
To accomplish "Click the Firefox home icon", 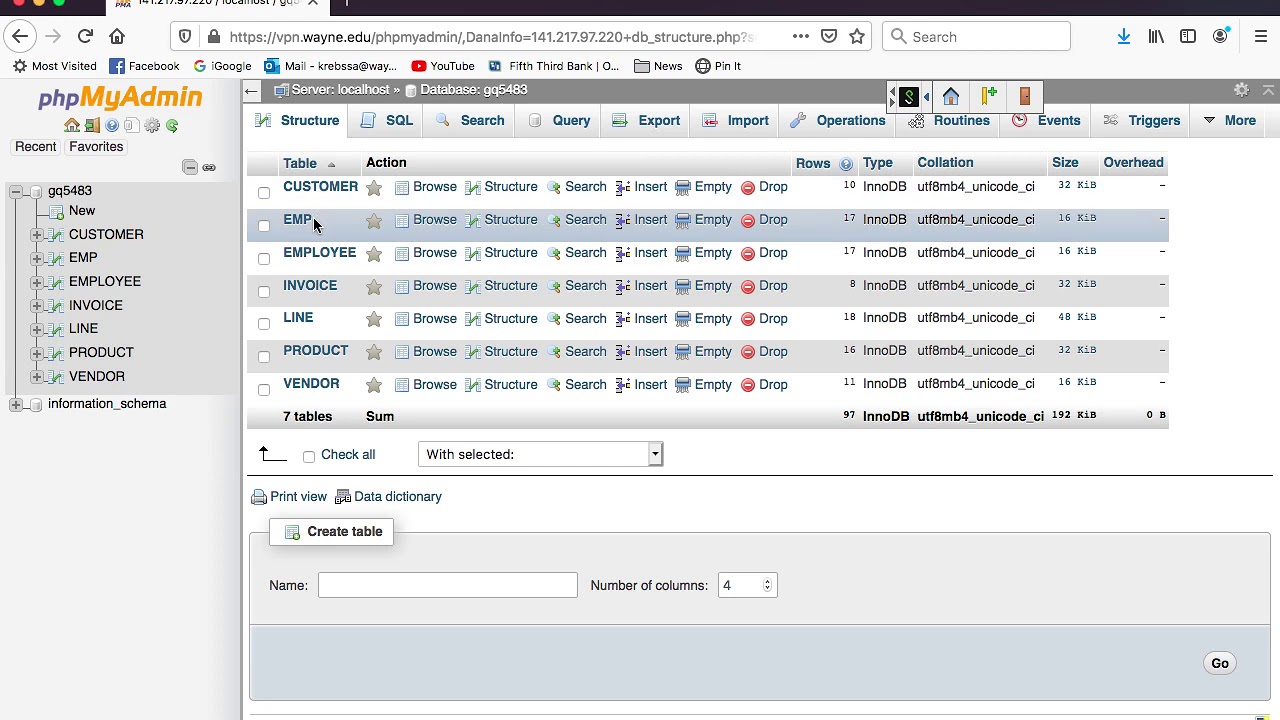I will pyautogui.click(x=117, y=37).
